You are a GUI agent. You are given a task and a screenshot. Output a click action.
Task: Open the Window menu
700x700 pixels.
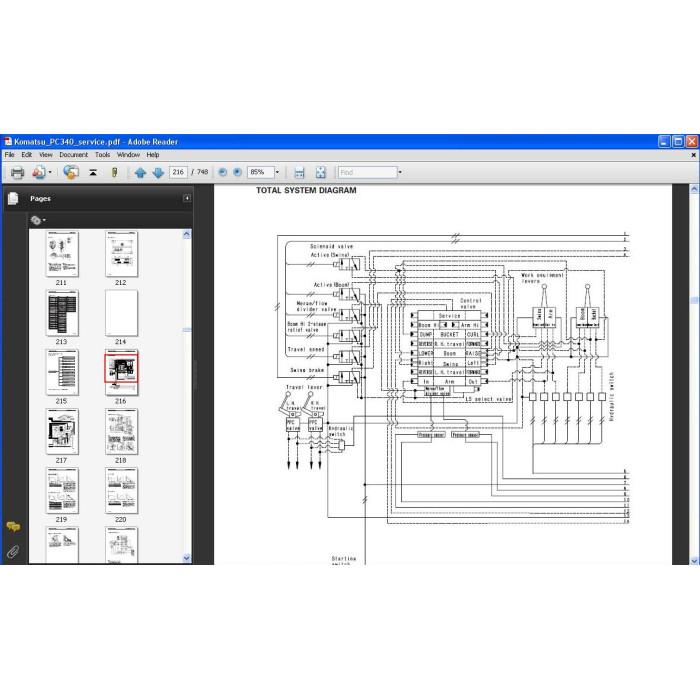[128, 155]
